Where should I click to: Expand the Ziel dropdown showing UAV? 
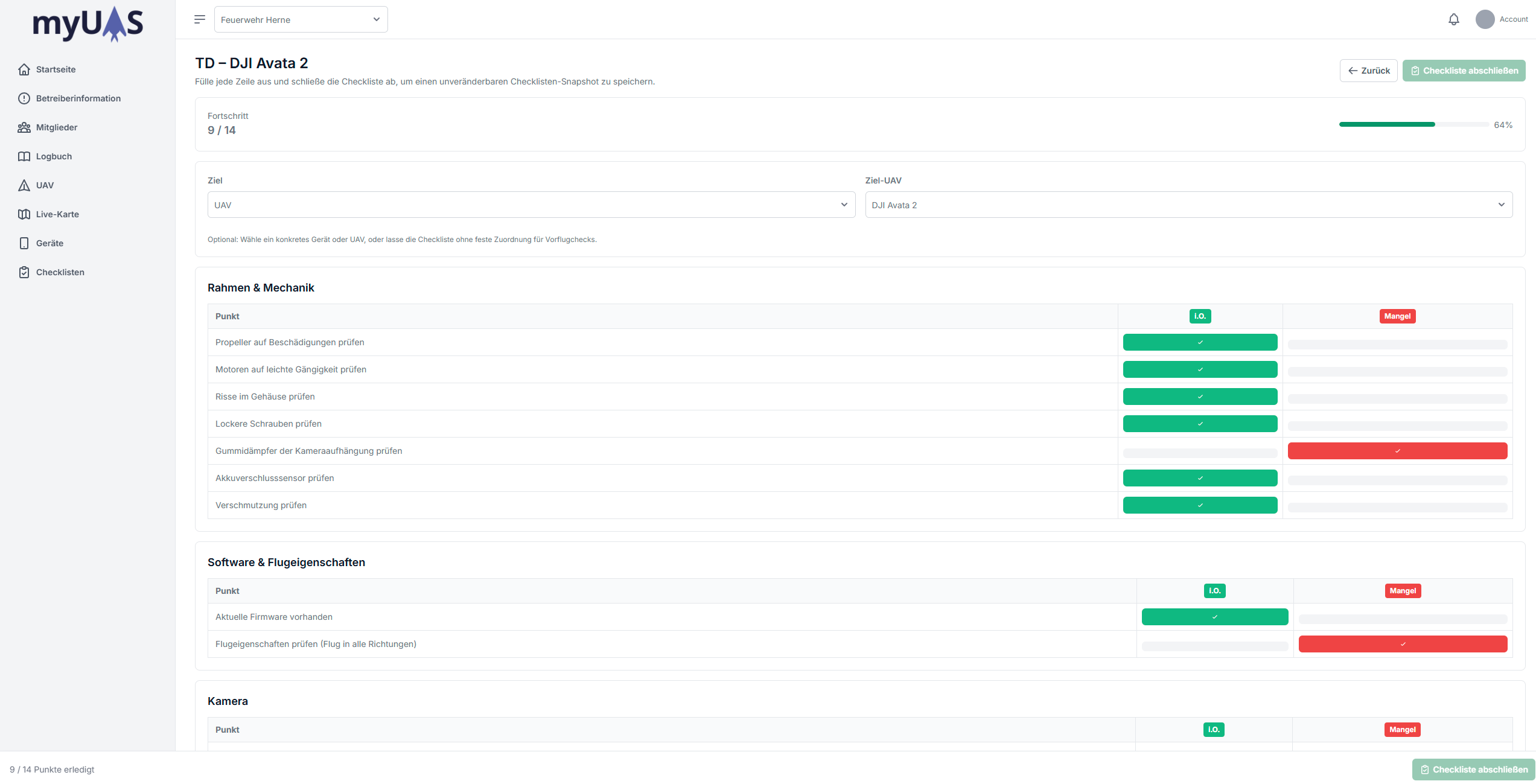(x=531, y=205)
